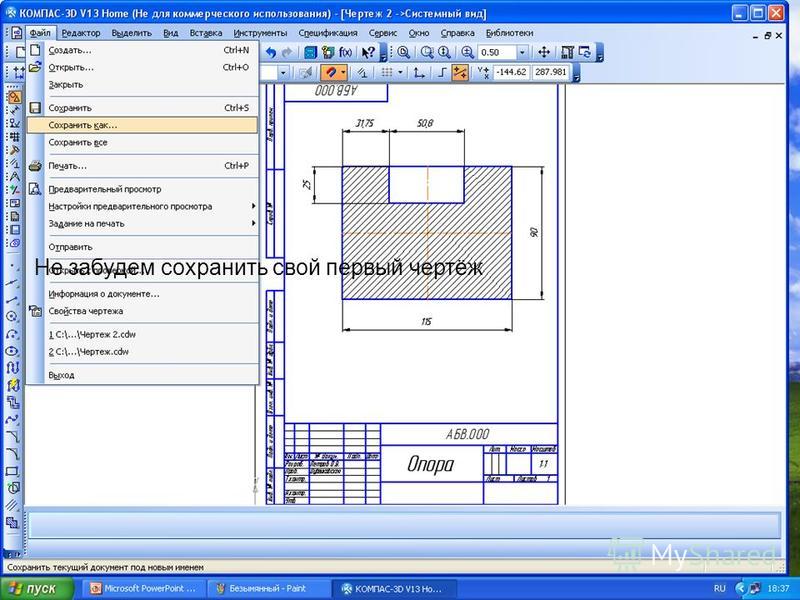The width and height of the screenshot is (800, 600).
Task: Click the Refresh view icon
Action: pyautogui.click(x=585, y=52)
